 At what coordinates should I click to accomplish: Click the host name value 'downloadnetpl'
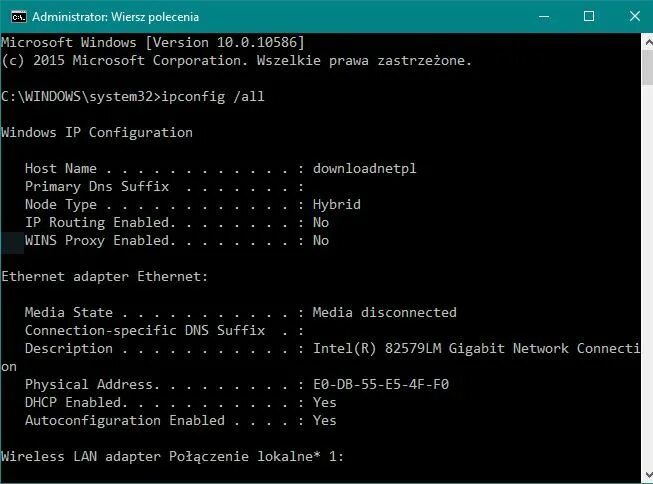[364, 169]
